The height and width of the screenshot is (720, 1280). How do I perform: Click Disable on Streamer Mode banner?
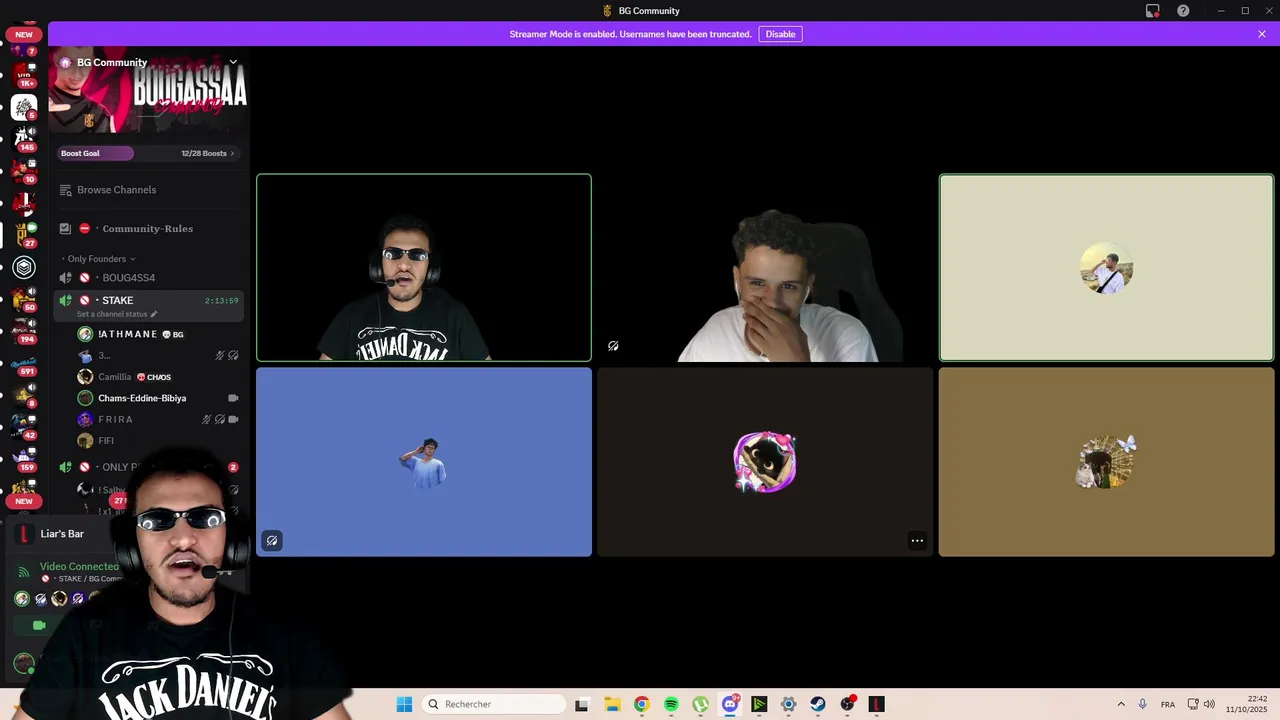(780, 34)
